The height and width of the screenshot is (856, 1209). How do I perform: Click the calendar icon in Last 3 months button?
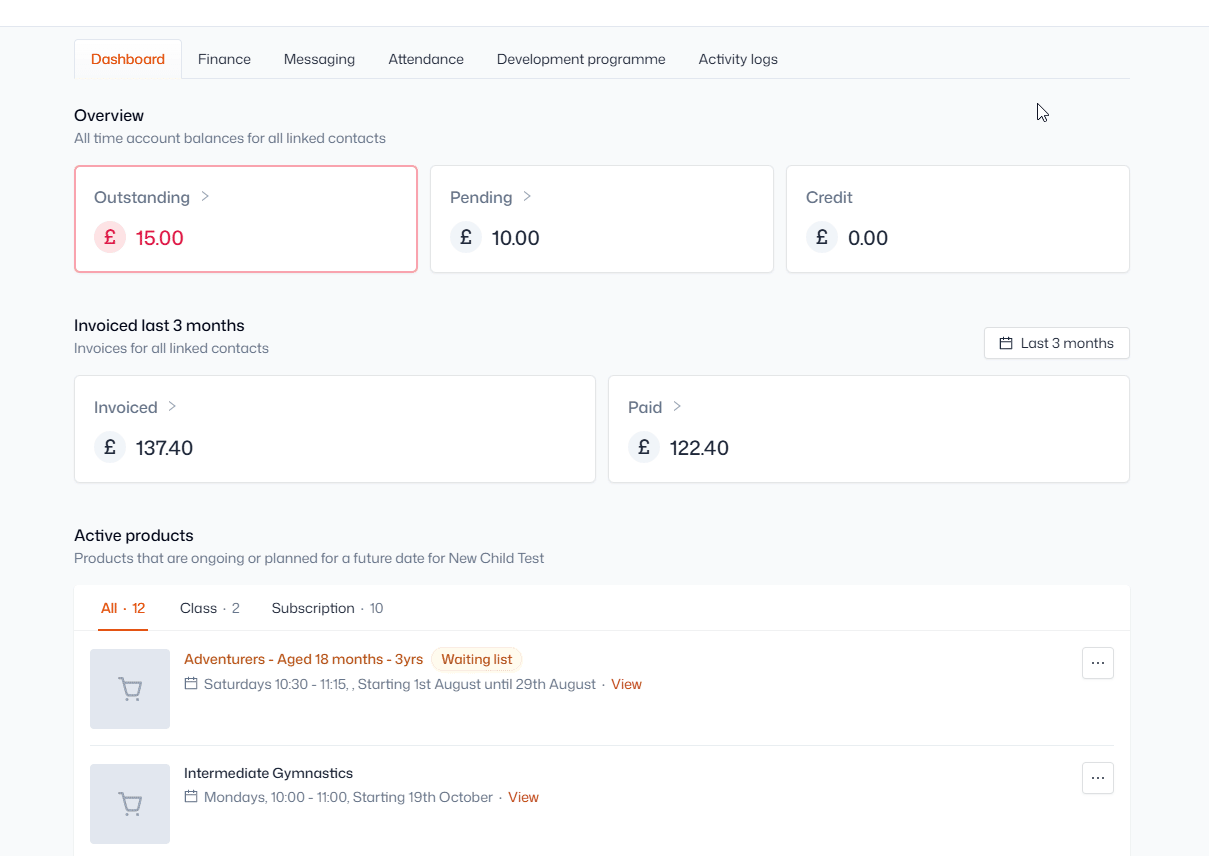[1006, 343]
